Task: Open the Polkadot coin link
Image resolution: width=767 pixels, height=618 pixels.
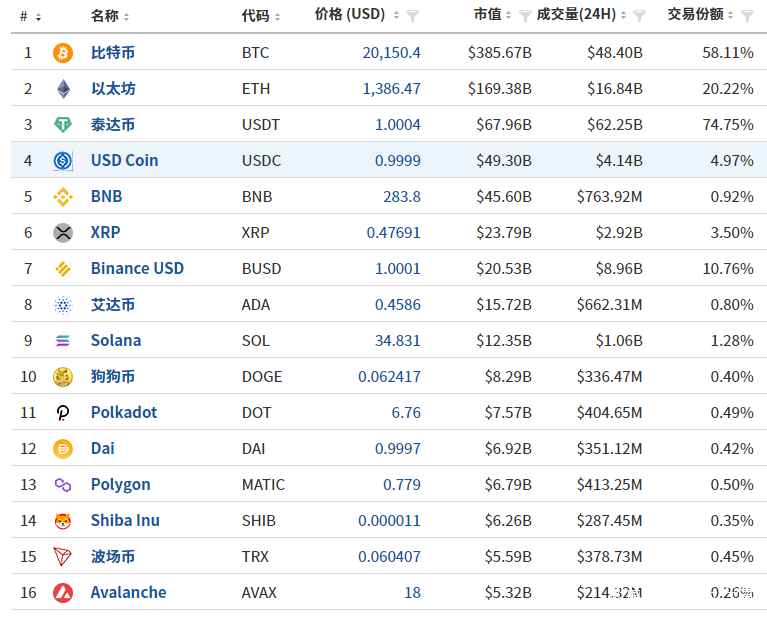Action: point(123,413)
